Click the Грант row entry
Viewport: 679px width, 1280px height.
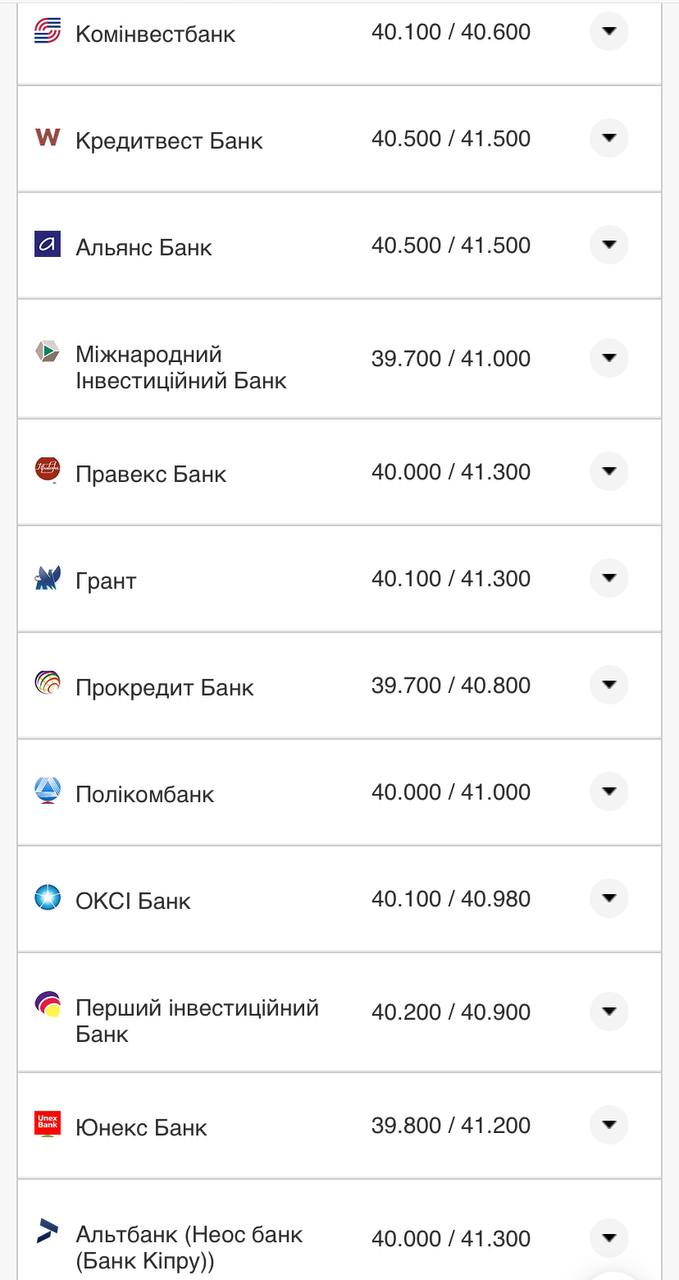tap(340, 578)
